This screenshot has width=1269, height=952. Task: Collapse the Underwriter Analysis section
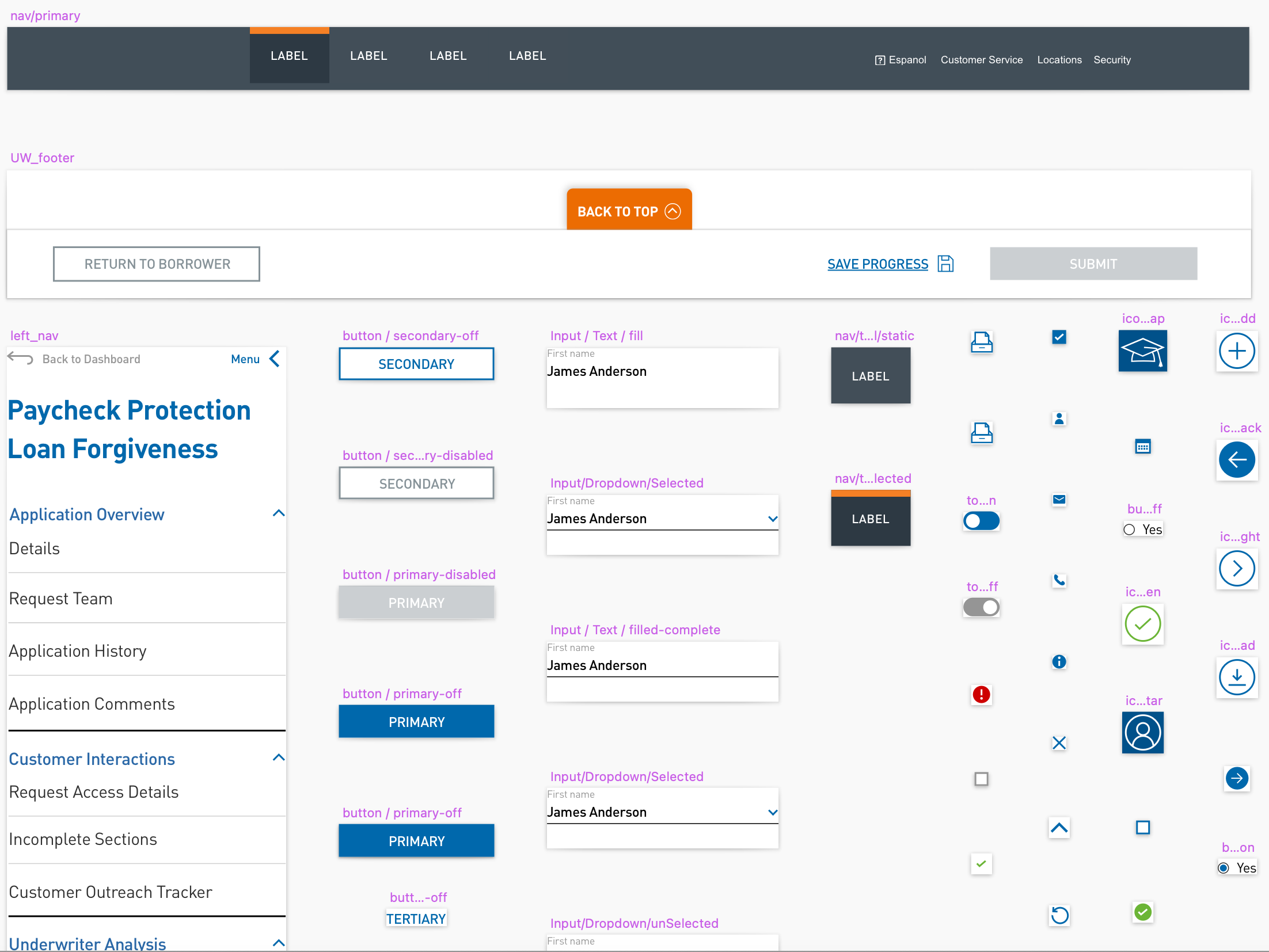pos(279,943)
